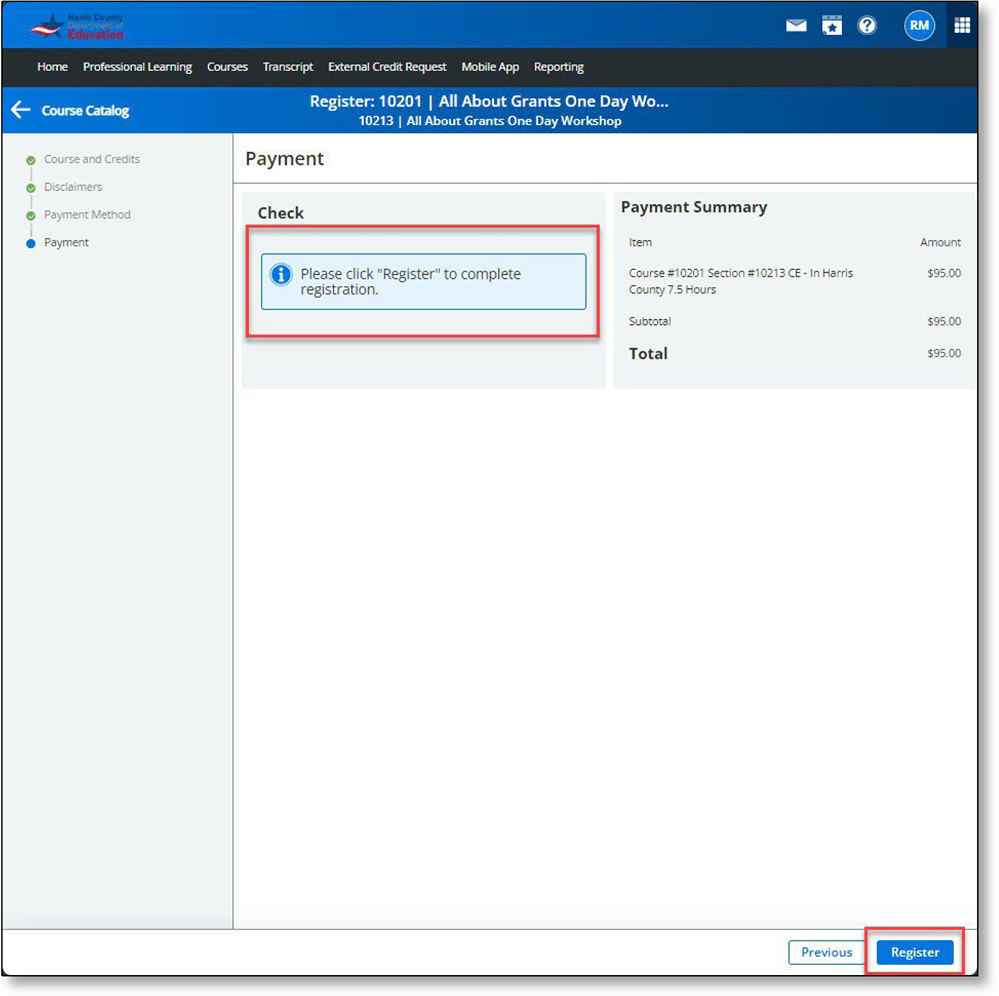The width and height of the screenshot is (999, 996).
Task: Click the Register button
Action: [913, 952]
